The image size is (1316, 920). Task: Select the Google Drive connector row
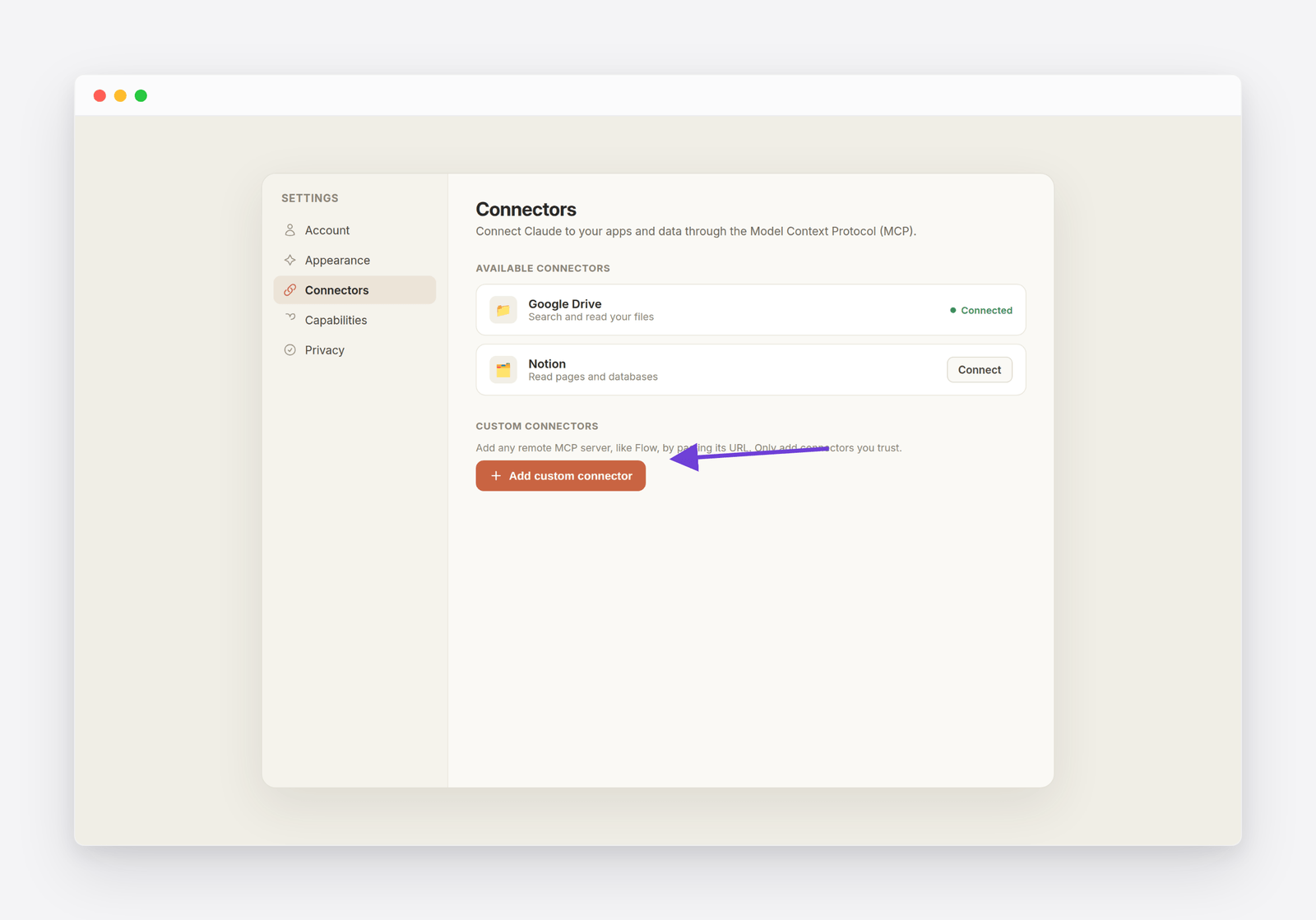click(751, 310)
